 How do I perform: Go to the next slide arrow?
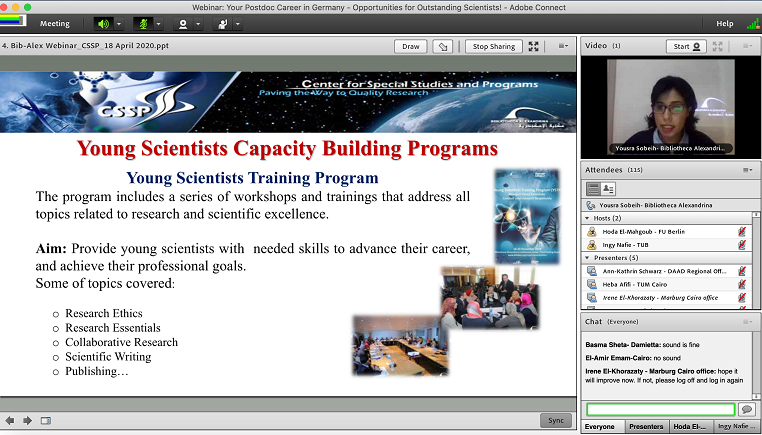click(x=27, y=420)
